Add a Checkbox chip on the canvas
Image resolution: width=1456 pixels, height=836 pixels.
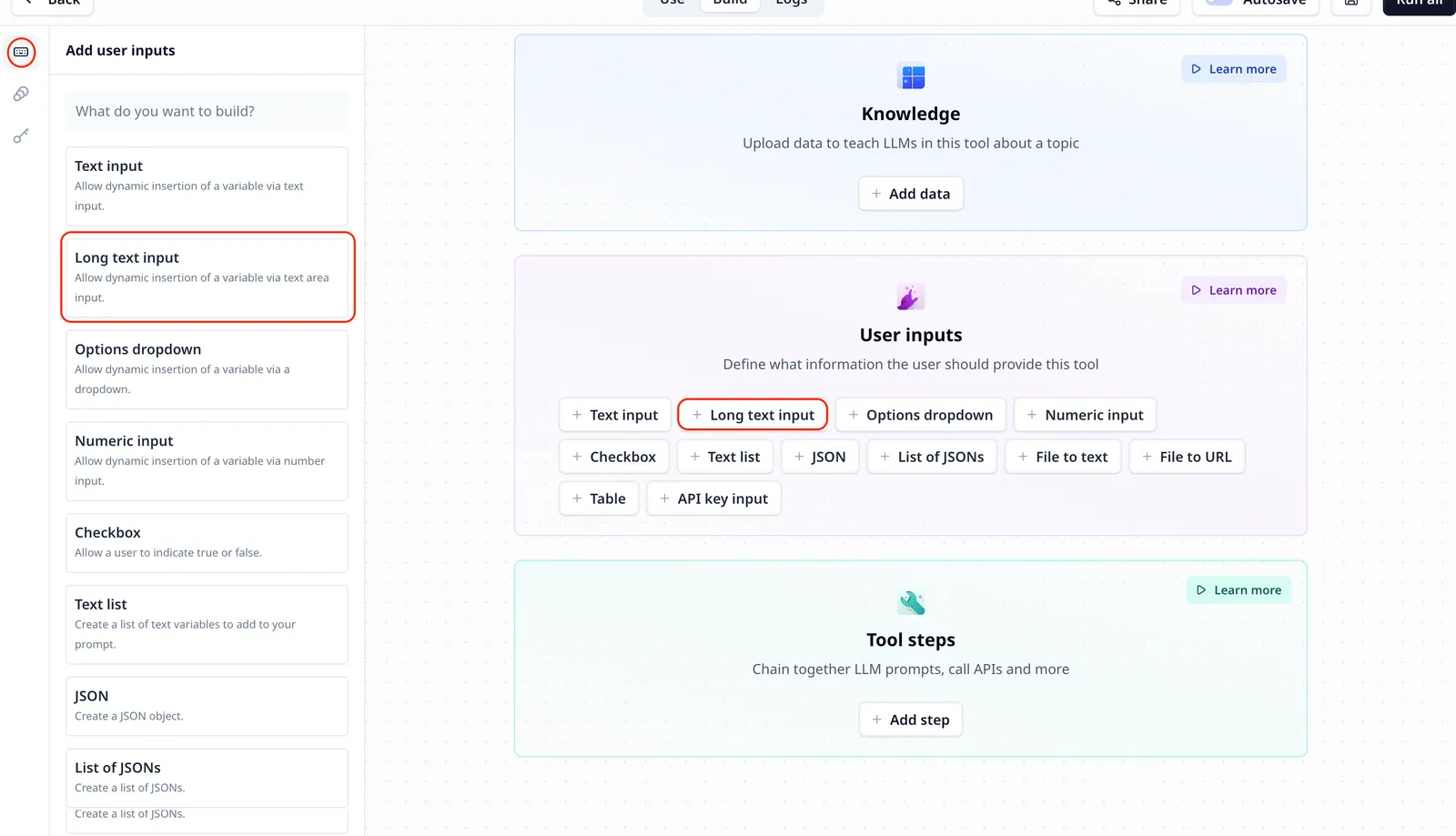click(x=614, y=457)
